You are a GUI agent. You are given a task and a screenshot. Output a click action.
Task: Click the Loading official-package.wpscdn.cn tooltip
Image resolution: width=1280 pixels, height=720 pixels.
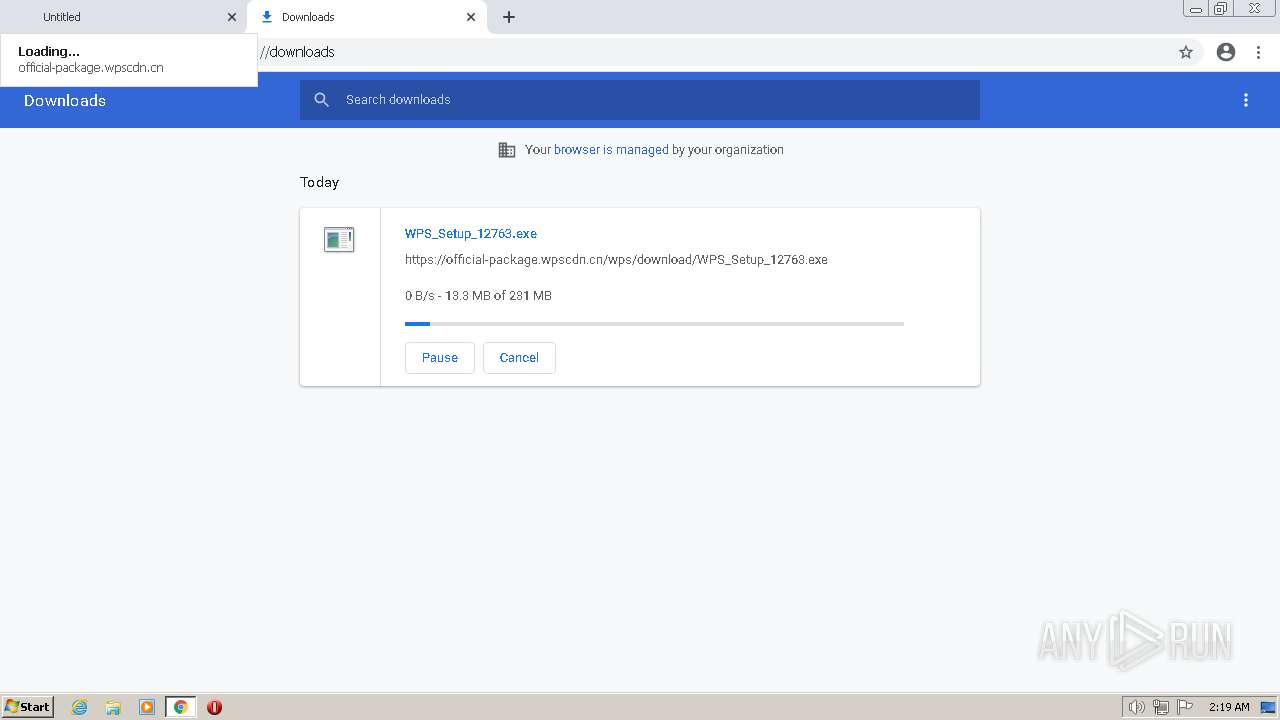click(129, 60)
